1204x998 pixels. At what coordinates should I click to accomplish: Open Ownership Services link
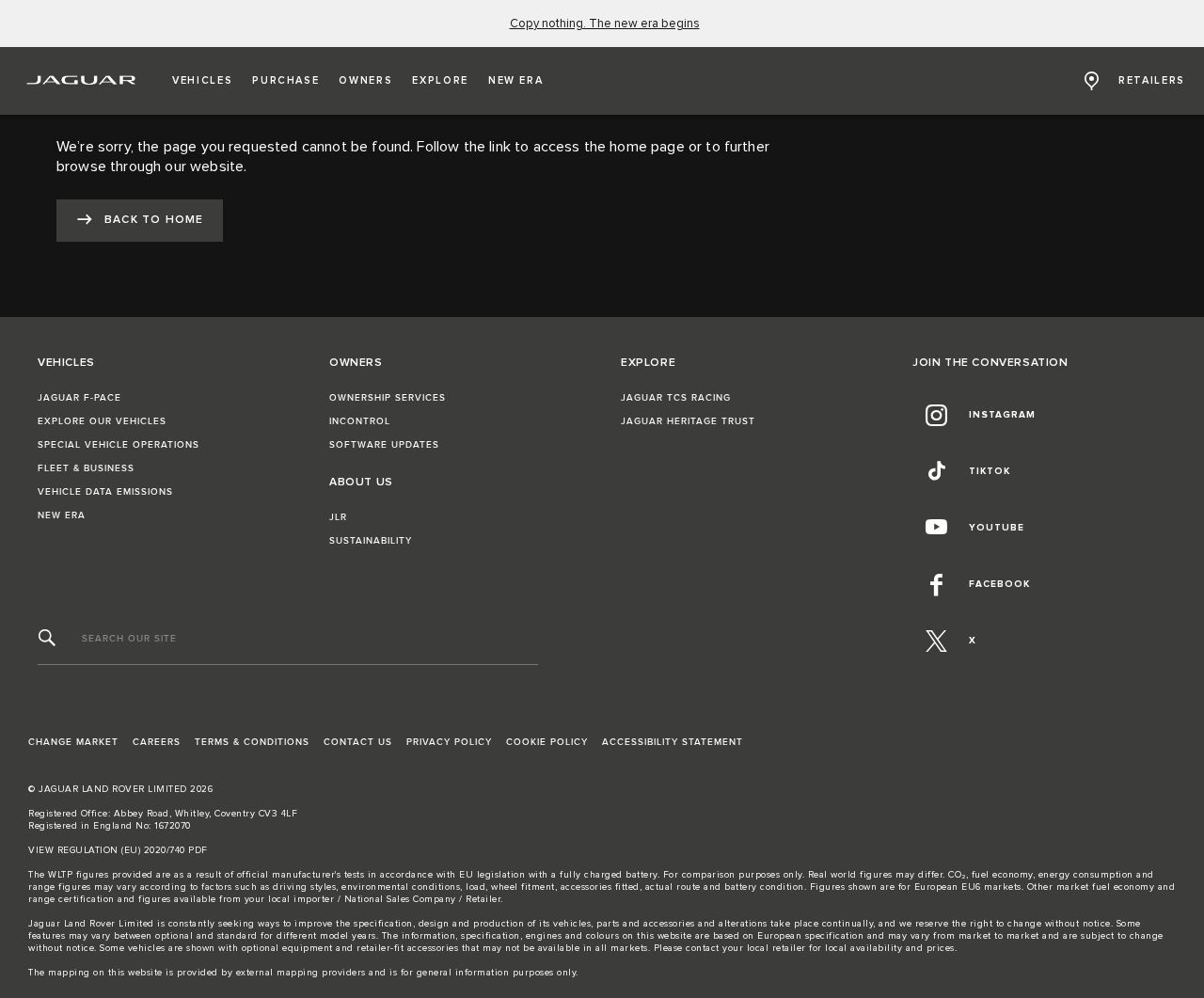388,398
